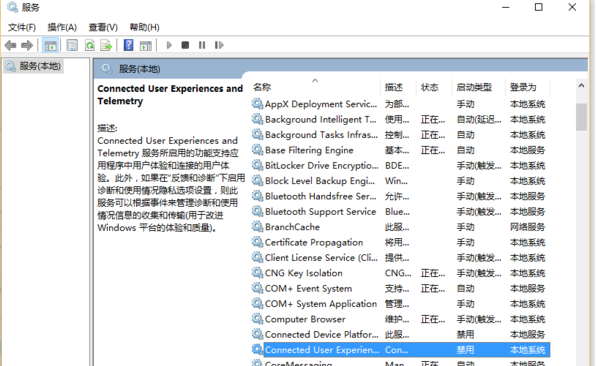Toggle the show/hide action pane icon

146,46
